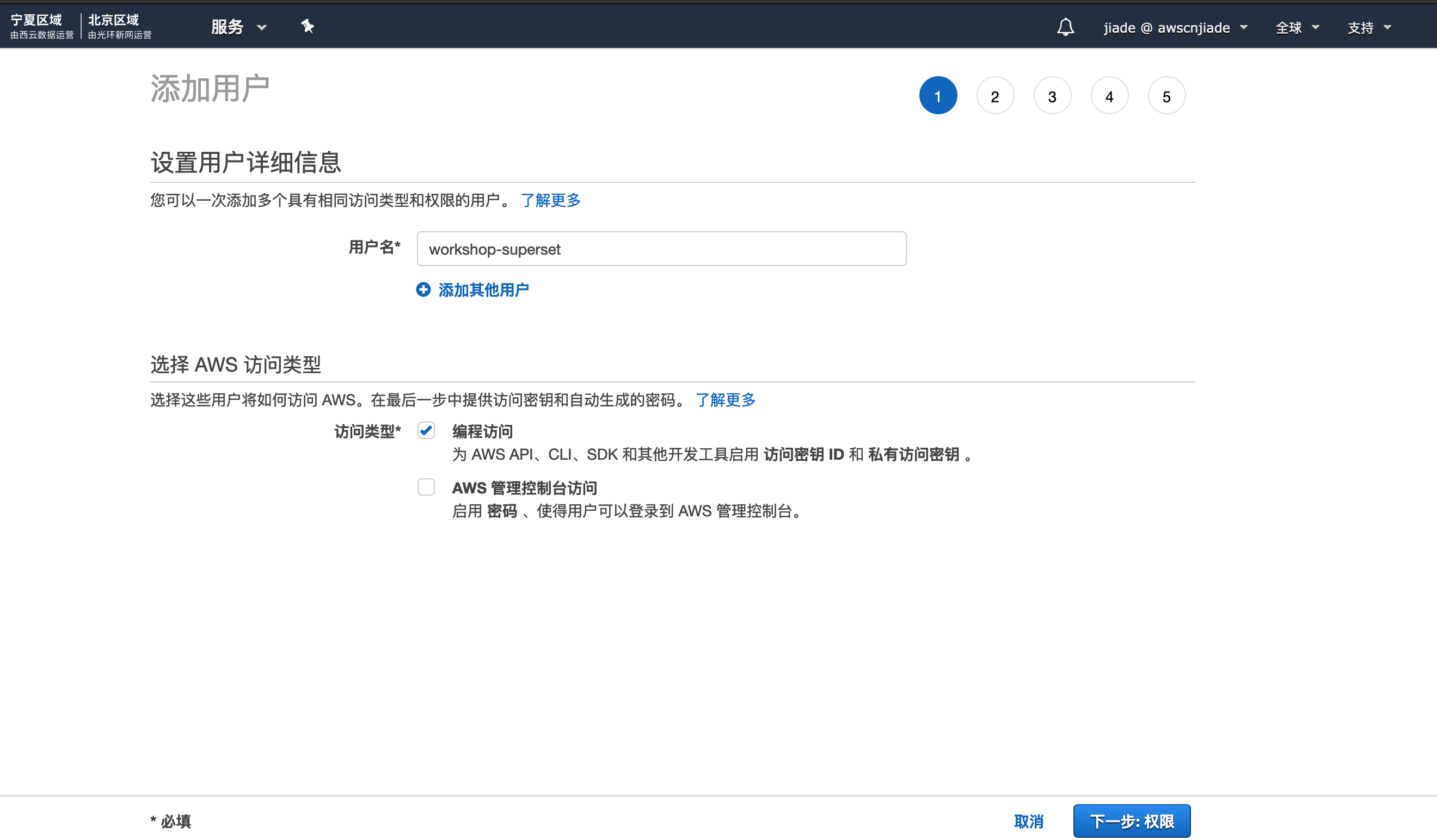
Task: Open 了解更多 link under user details
Action: (x=550, y=200)
